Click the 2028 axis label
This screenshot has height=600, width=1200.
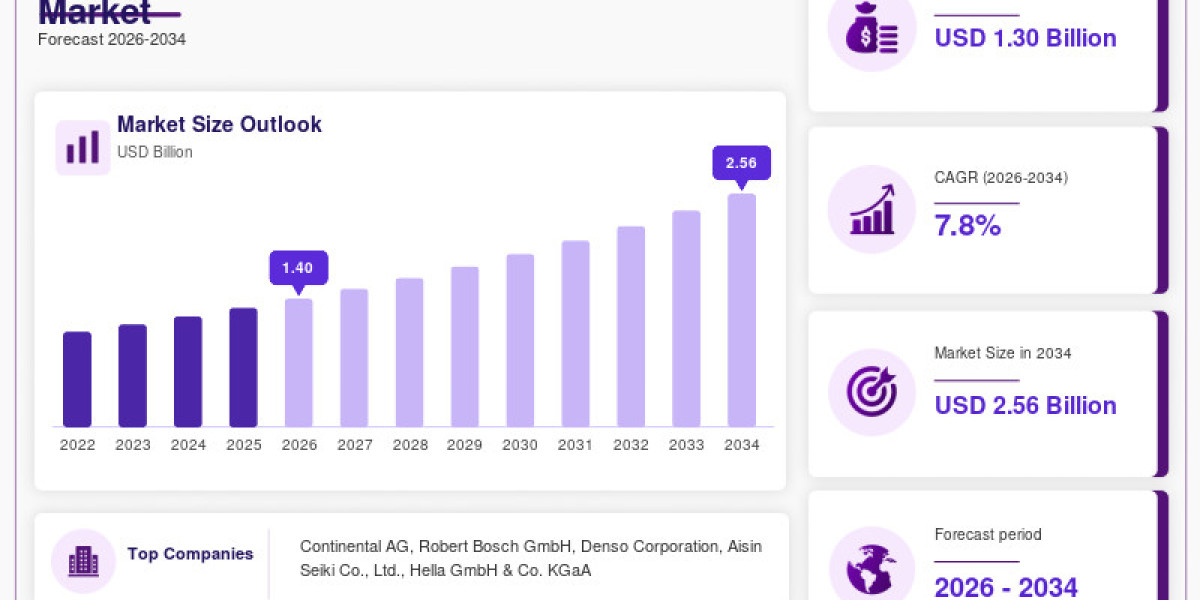click(410, 445)
